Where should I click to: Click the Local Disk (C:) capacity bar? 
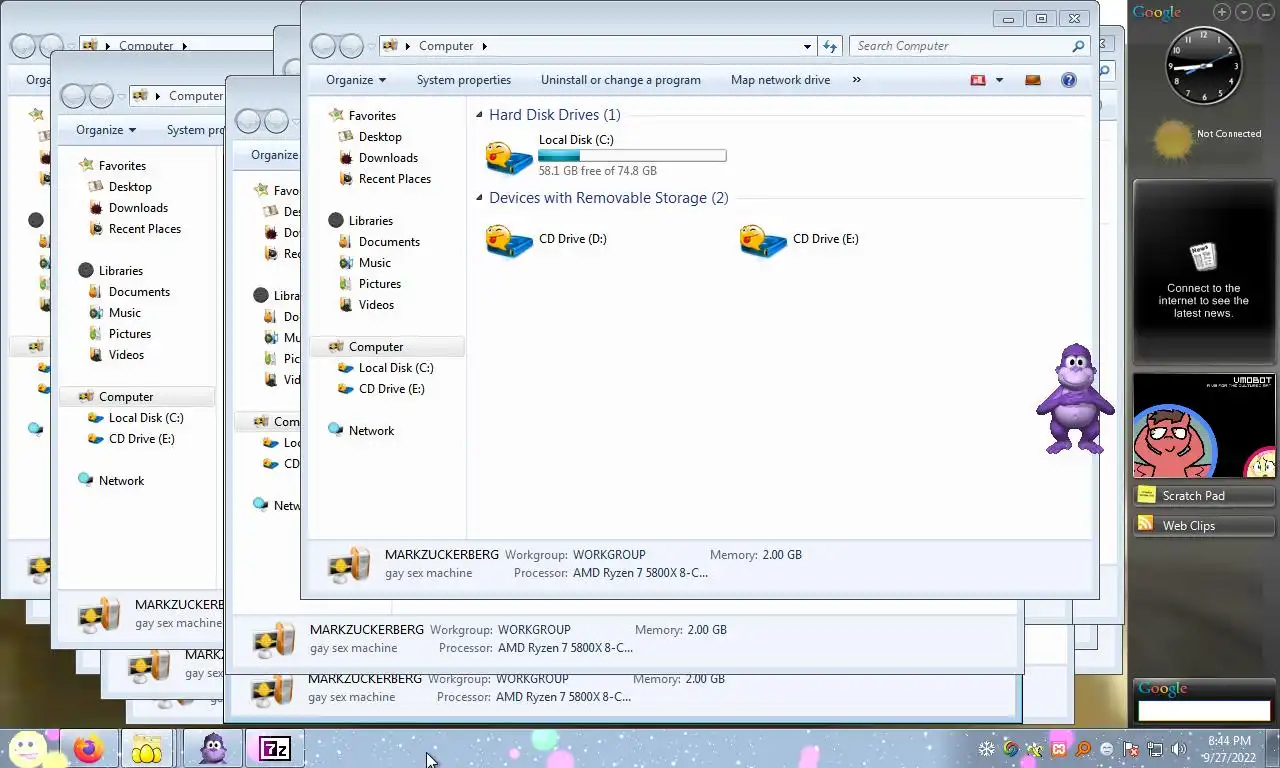(x=632, y=156)
